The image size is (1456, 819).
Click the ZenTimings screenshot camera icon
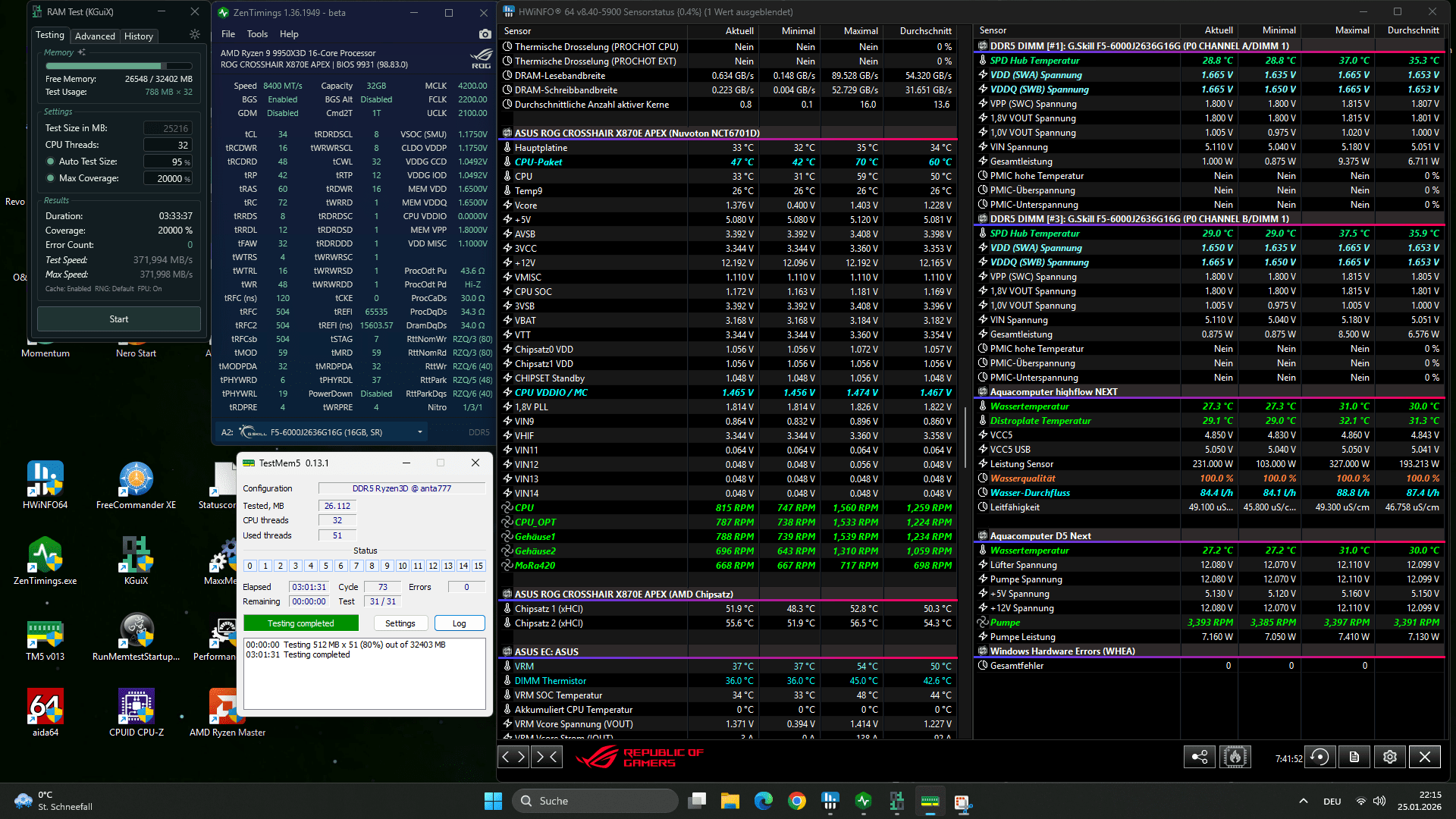[x=485, y=34]
